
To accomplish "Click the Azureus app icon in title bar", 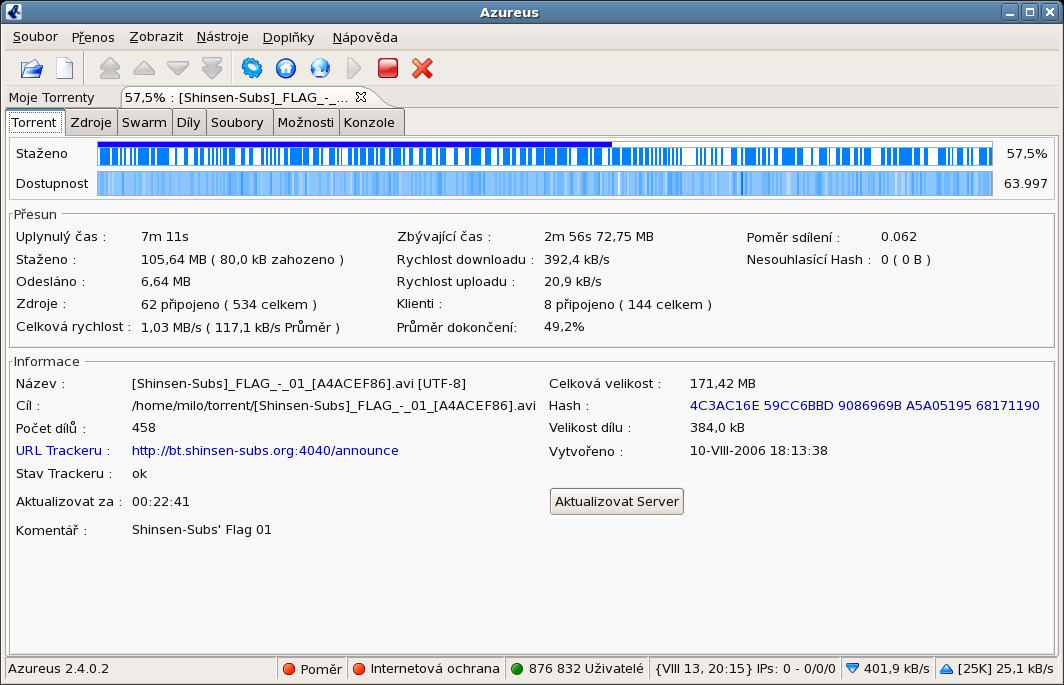I will 14,12.
